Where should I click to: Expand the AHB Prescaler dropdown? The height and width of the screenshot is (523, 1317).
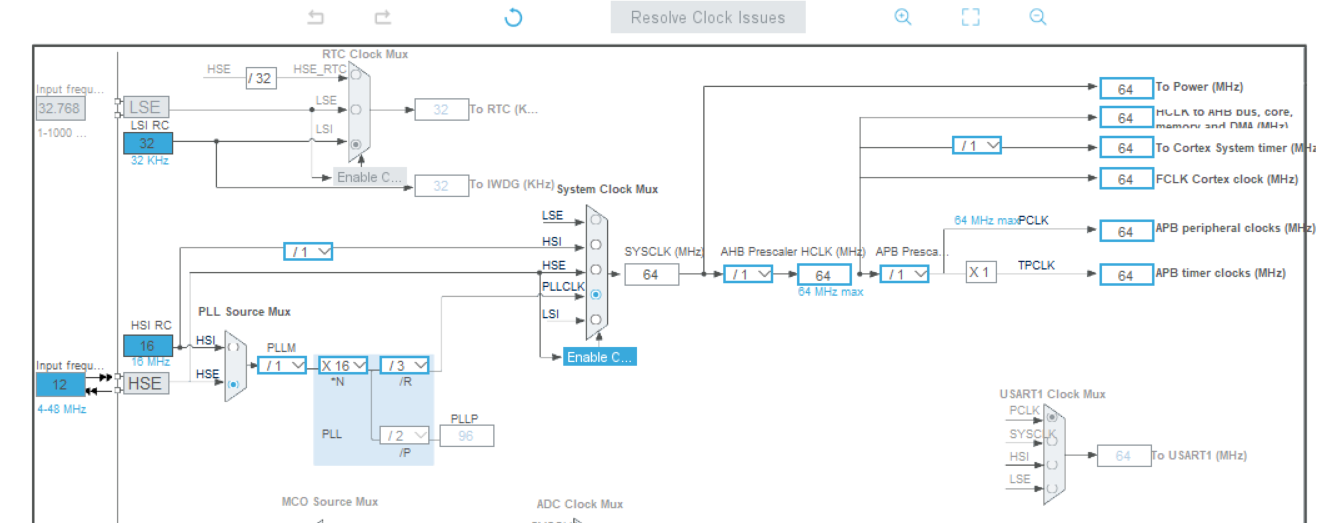(x=748, y=275)
